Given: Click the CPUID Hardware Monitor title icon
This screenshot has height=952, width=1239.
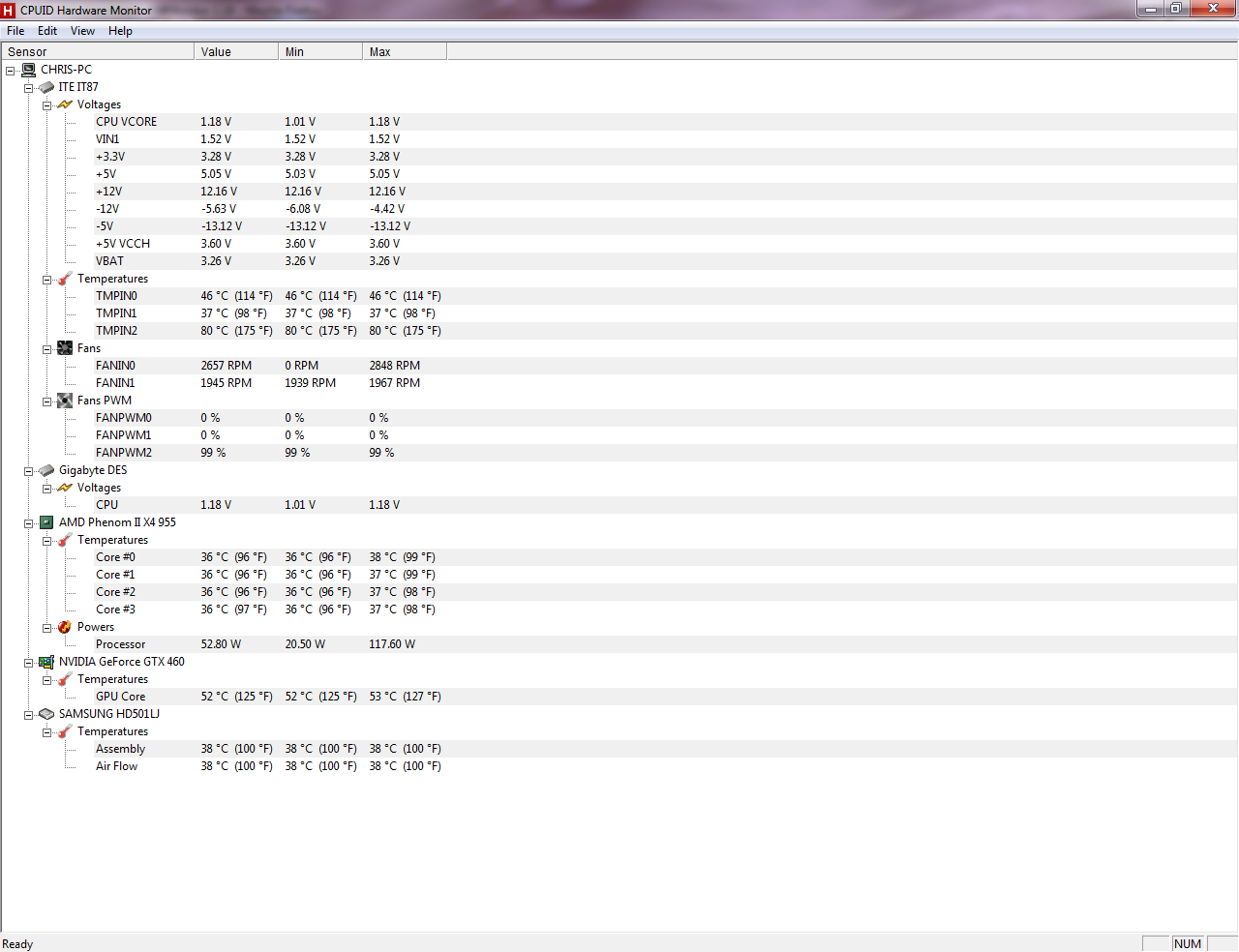Looking at the screenshot, I should (9, 11).
